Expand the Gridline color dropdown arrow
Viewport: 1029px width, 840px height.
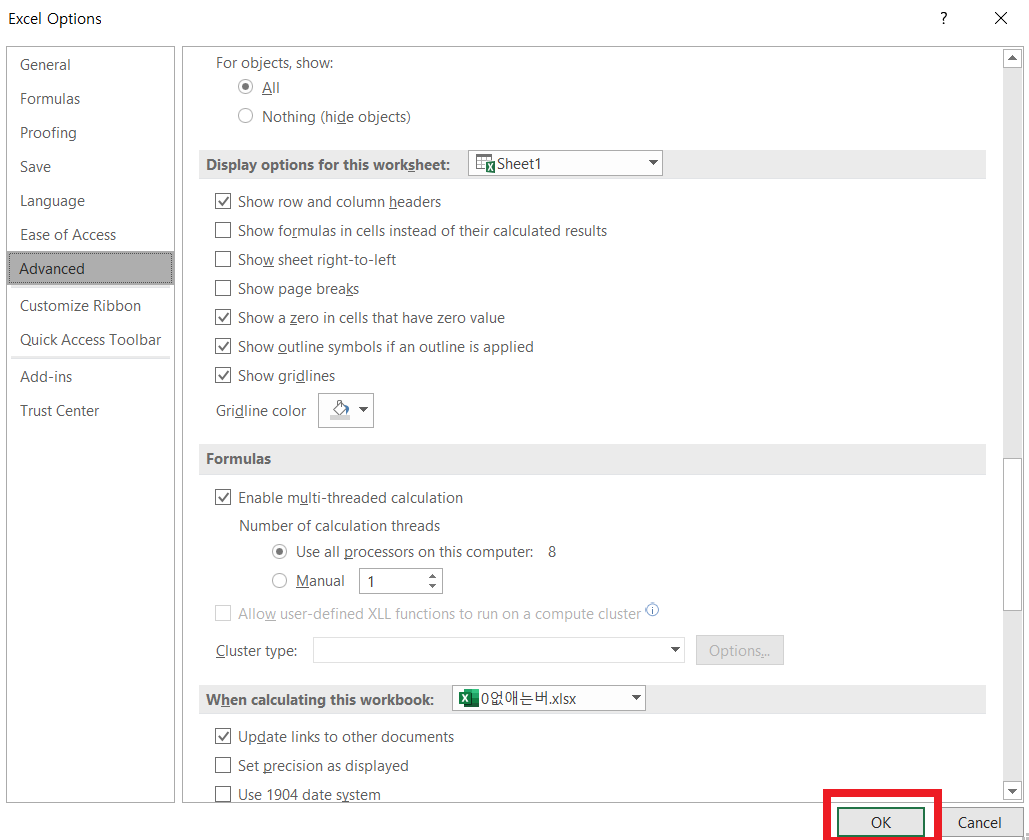[x=364, y=410]
